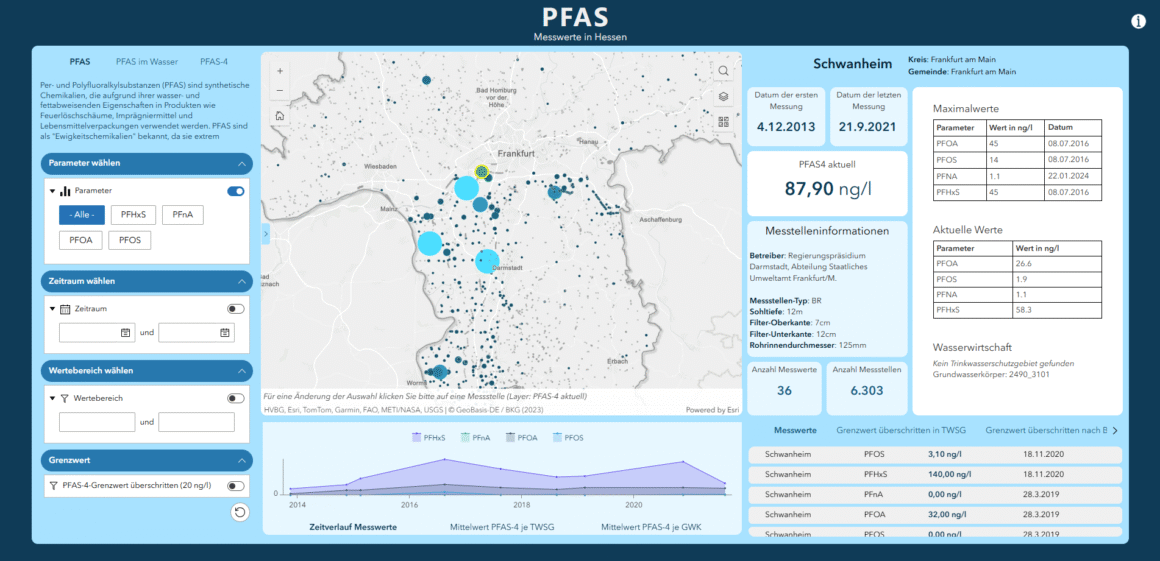Click the Wertebereich maximum value field
Image resolution: width=1160 pixels, height=561 pixels.
click(197, 422)
